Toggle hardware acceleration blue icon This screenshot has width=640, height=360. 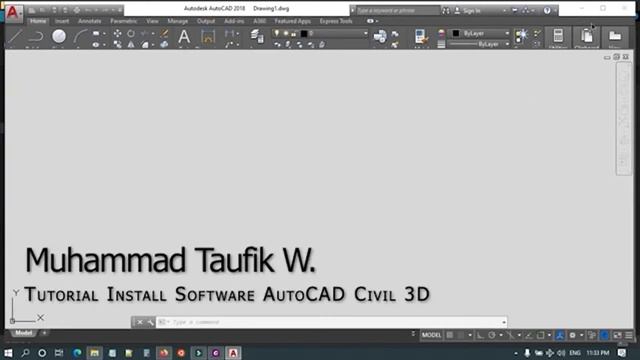604,335
